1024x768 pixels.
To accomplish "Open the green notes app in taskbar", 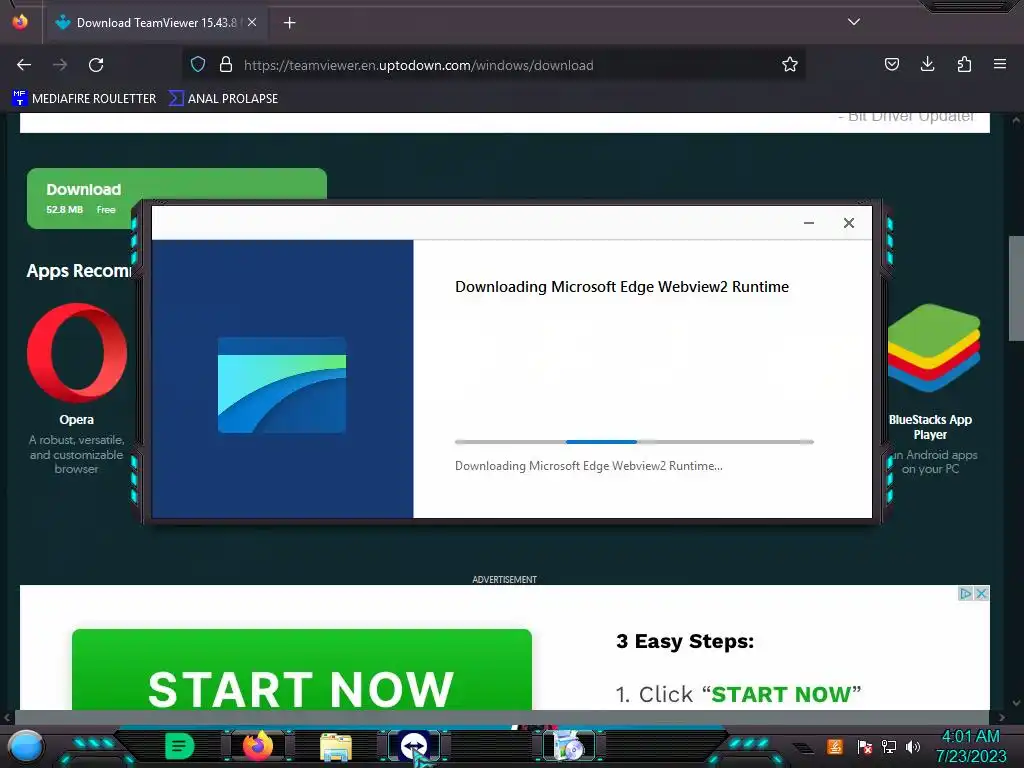I will [180, 746].
